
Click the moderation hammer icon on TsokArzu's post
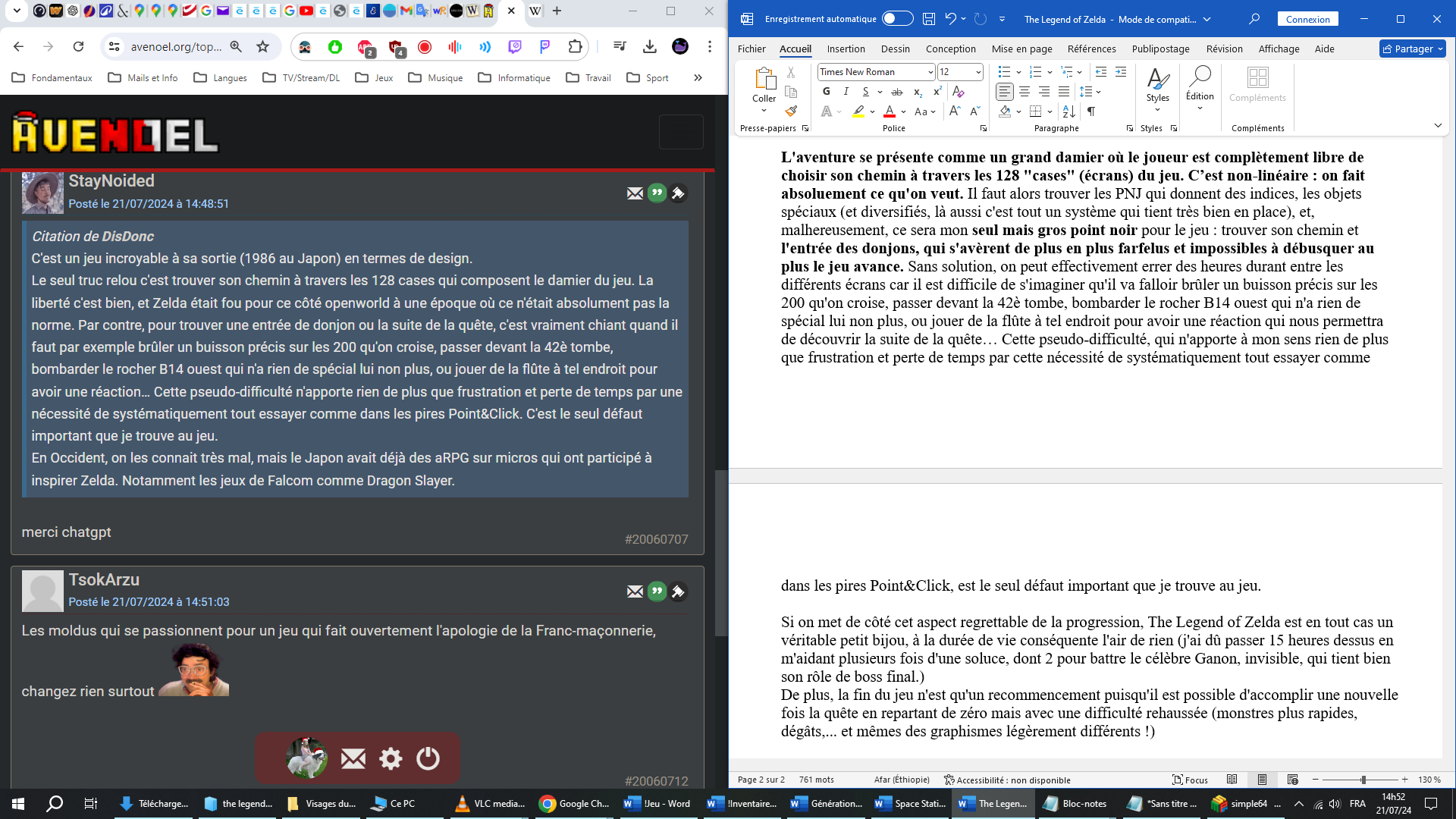click(678, 591)
